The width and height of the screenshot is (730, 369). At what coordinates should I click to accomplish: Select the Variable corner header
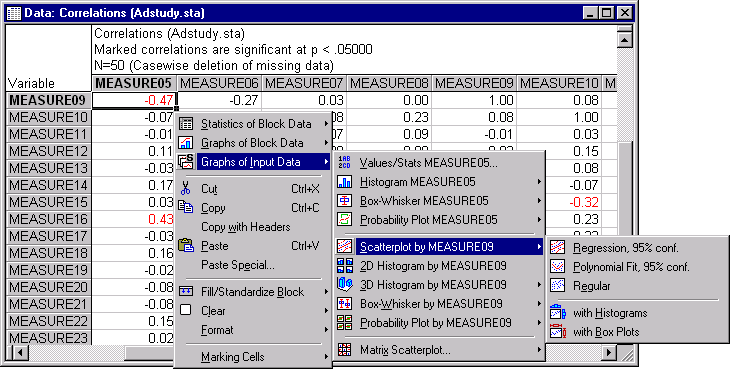pos(48,58)
